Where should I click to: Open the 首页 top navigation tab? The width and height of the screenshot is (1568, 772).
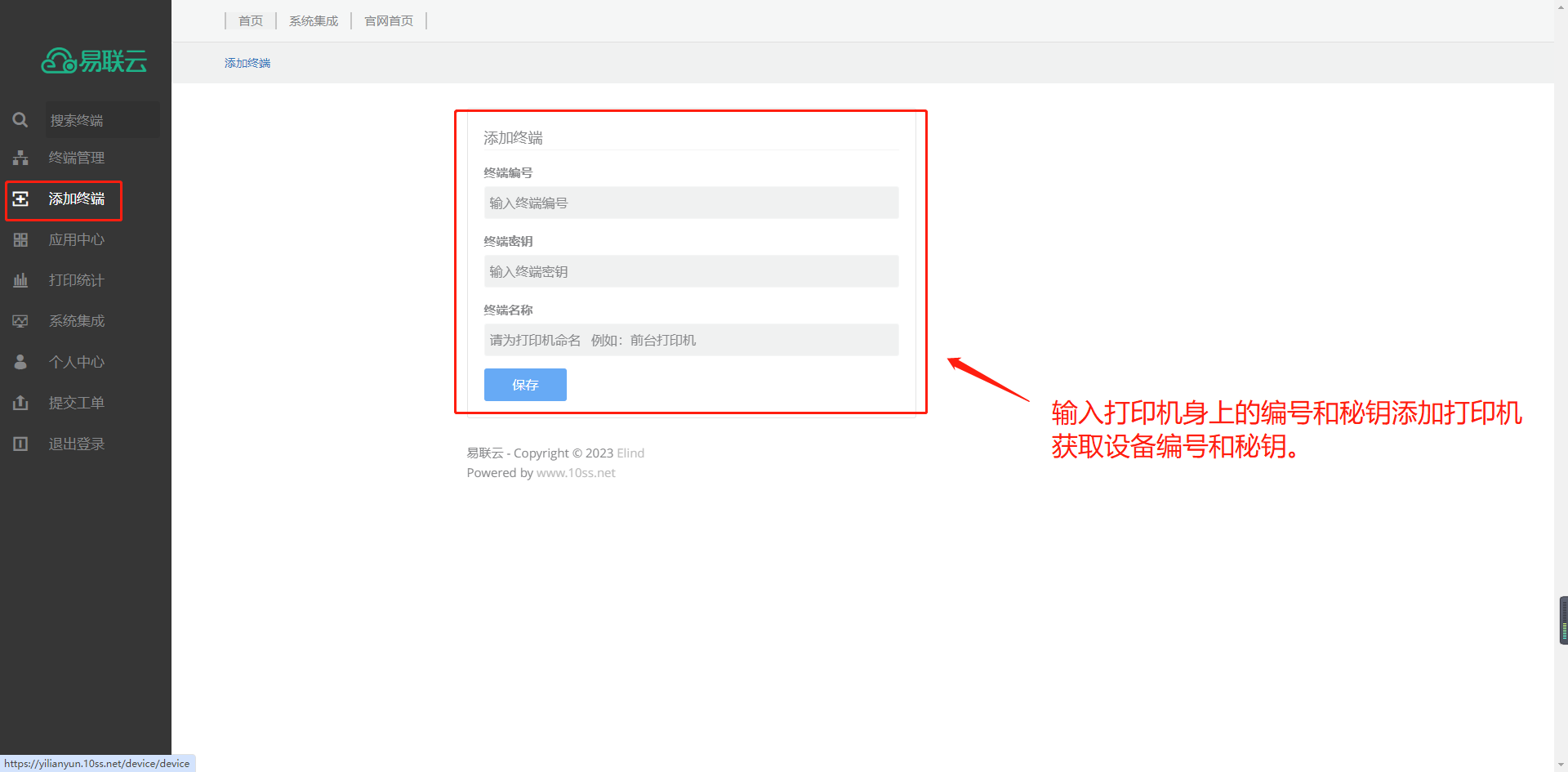point(250,20)
